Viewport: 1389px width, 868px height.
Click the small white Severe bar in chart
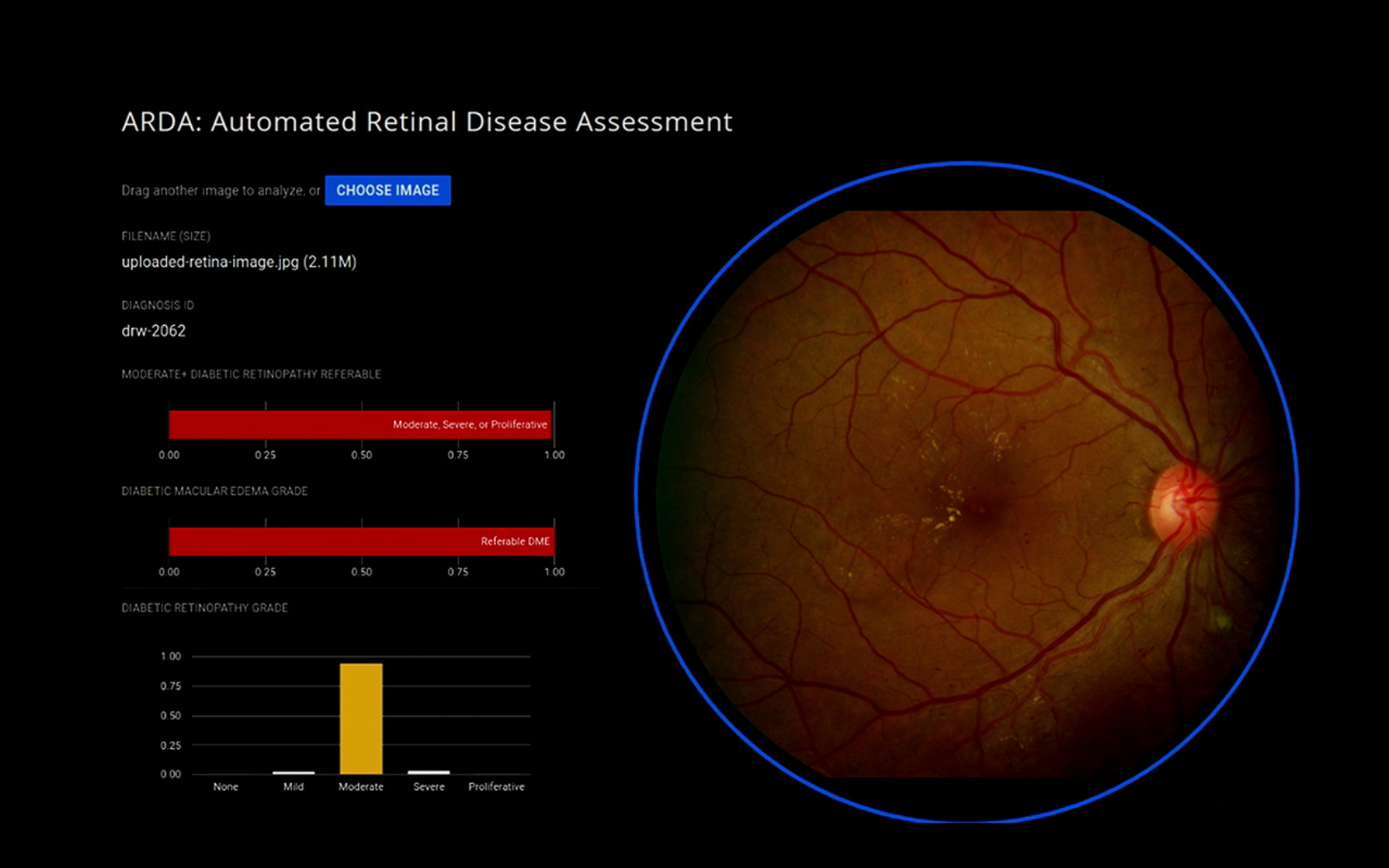coord(428,772)
